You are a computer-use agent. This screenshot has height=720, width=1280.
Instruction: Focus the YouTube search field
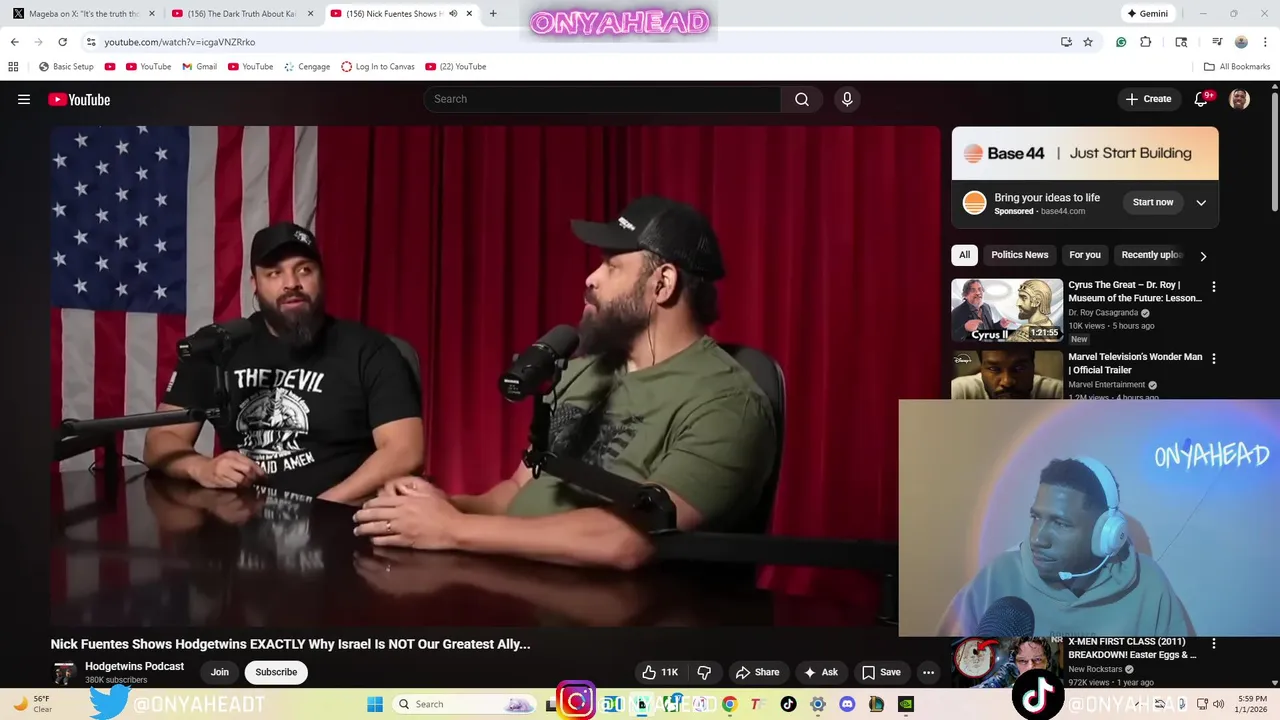tap(602, 99)
